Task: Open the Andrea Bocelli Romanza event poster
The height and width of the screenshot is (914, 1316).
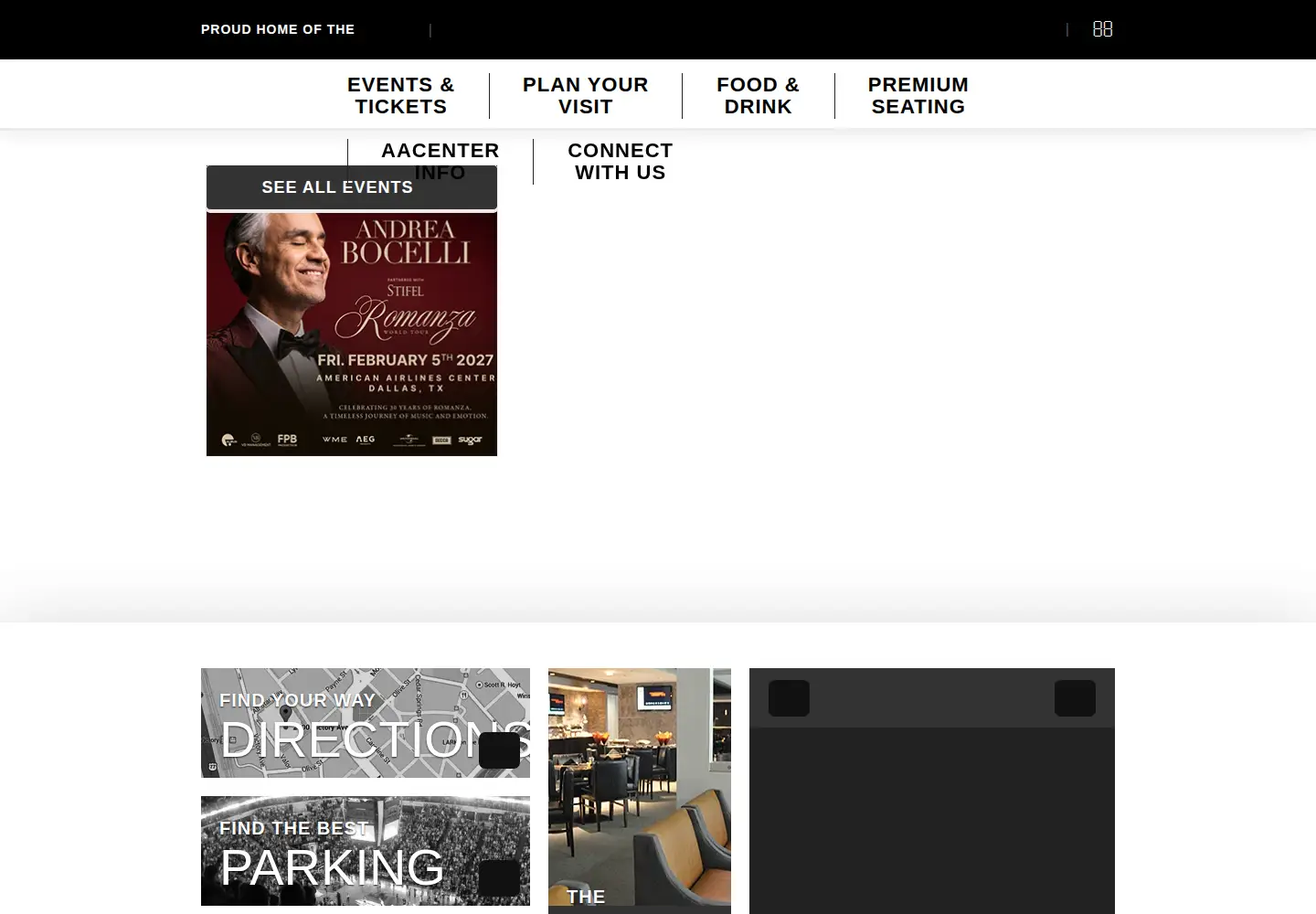Action: coord(352,335)
